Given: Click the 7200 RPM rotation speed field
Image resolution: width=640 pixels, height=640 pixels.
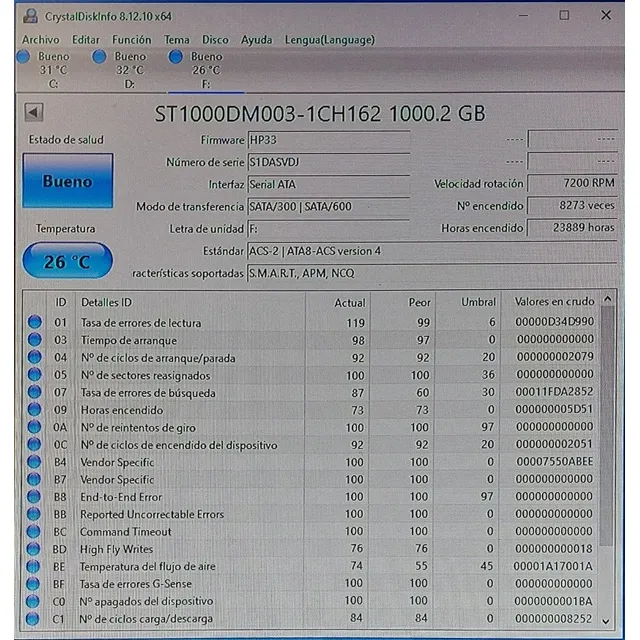Looking at the screenshot, I should tap(572, 183).
